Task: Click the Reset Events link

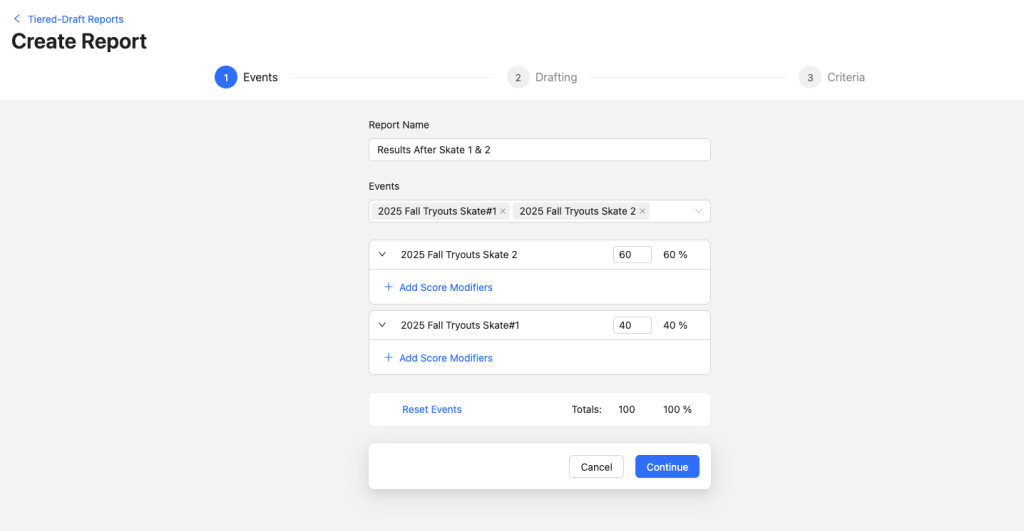Action: tap(432, 409)
